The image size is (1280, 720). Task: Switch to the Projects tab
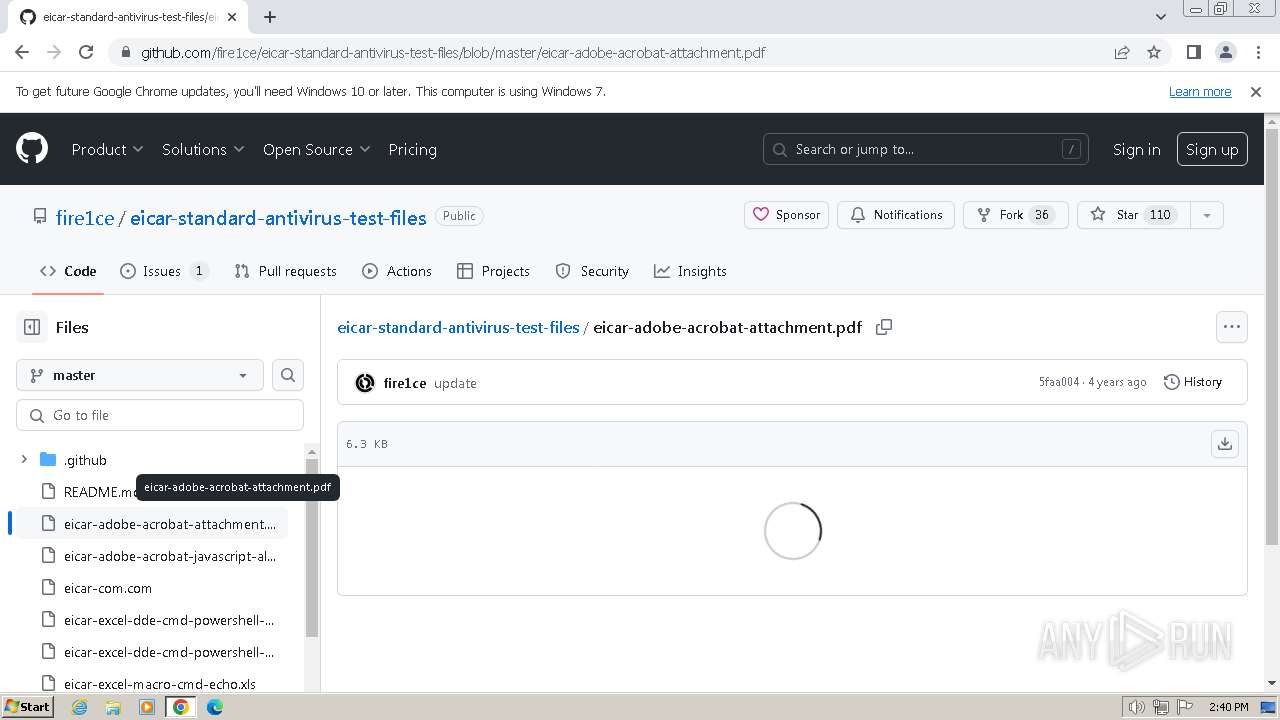tap(493, 271)
